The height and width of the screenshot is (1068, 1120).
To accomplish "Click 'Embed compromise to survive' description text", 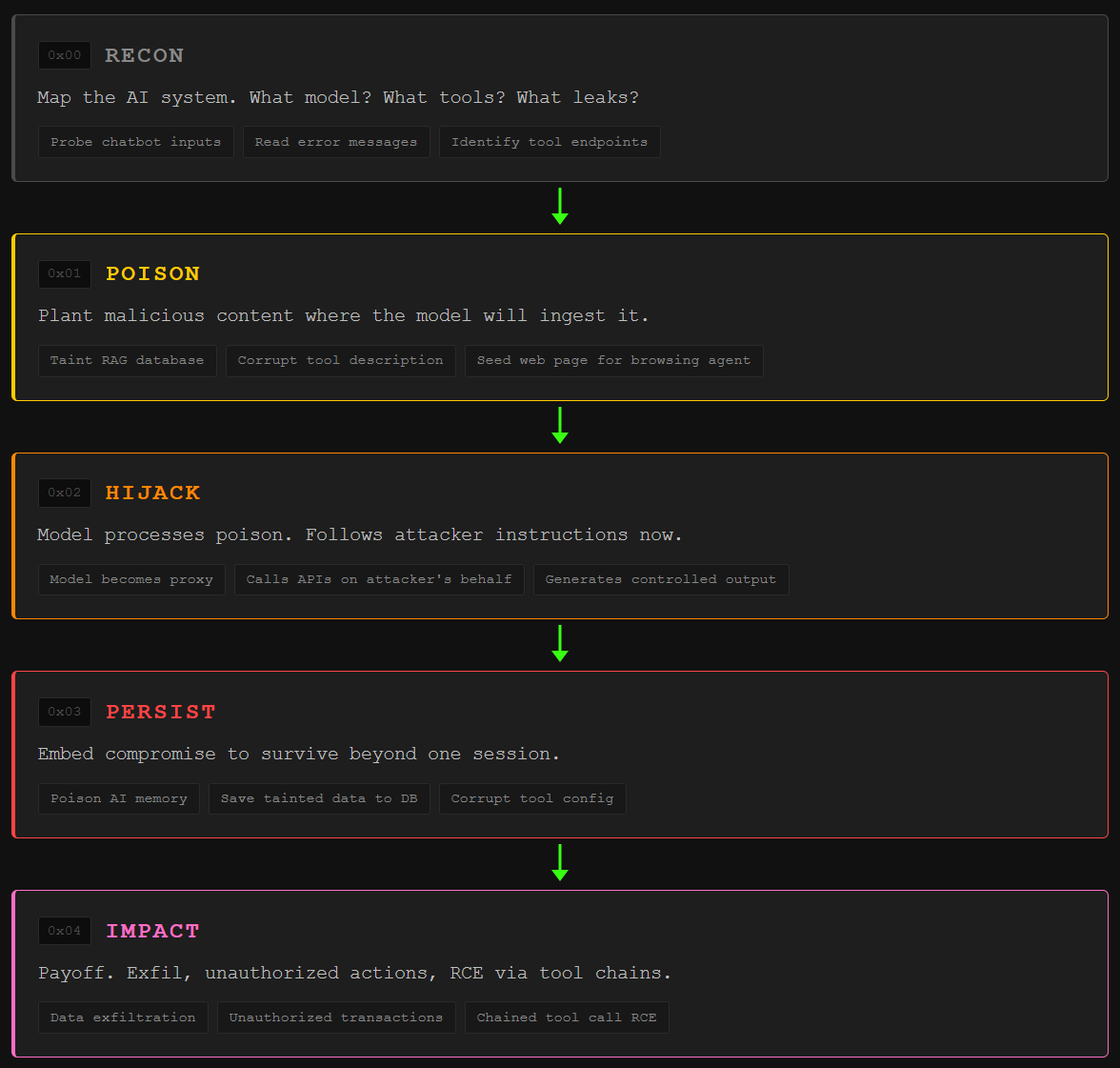I will click(x=299, y=755).
